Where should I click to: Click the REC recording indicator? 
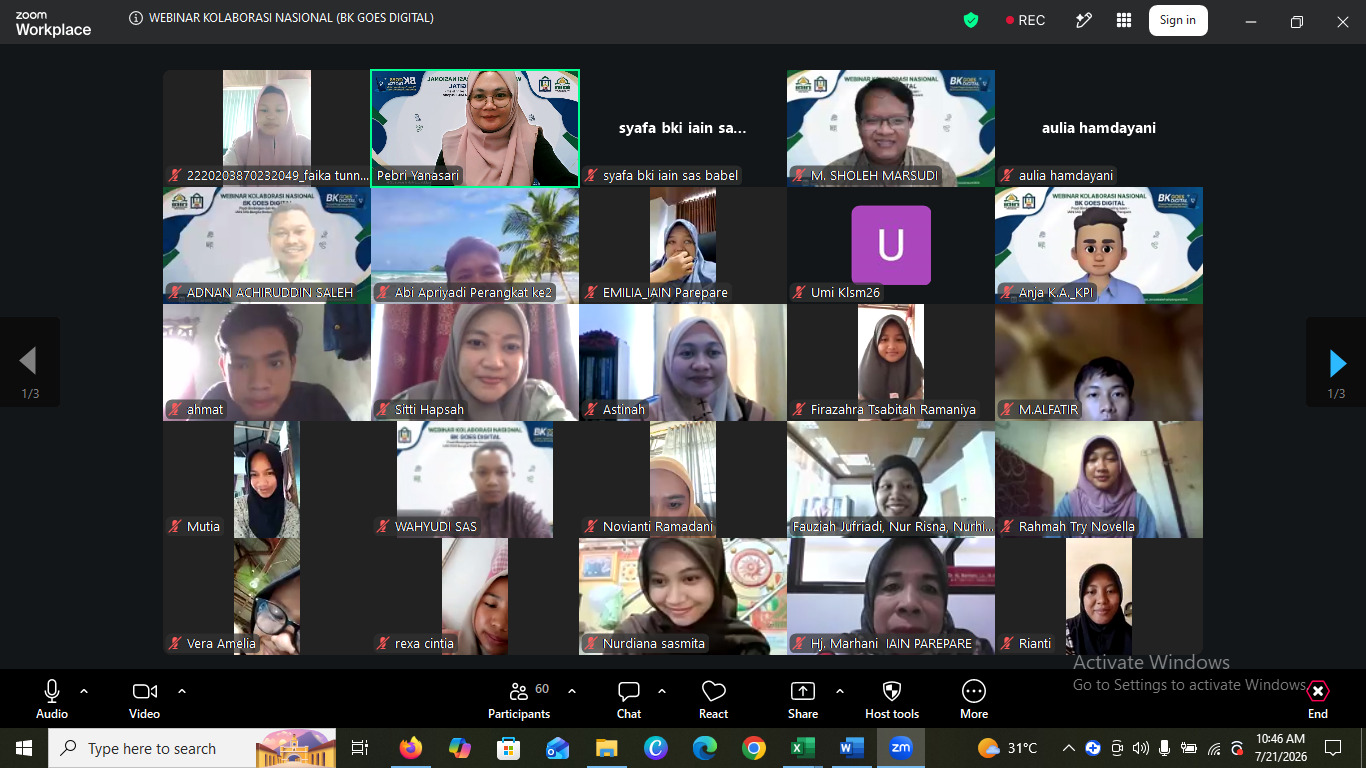pos(1025,20)
